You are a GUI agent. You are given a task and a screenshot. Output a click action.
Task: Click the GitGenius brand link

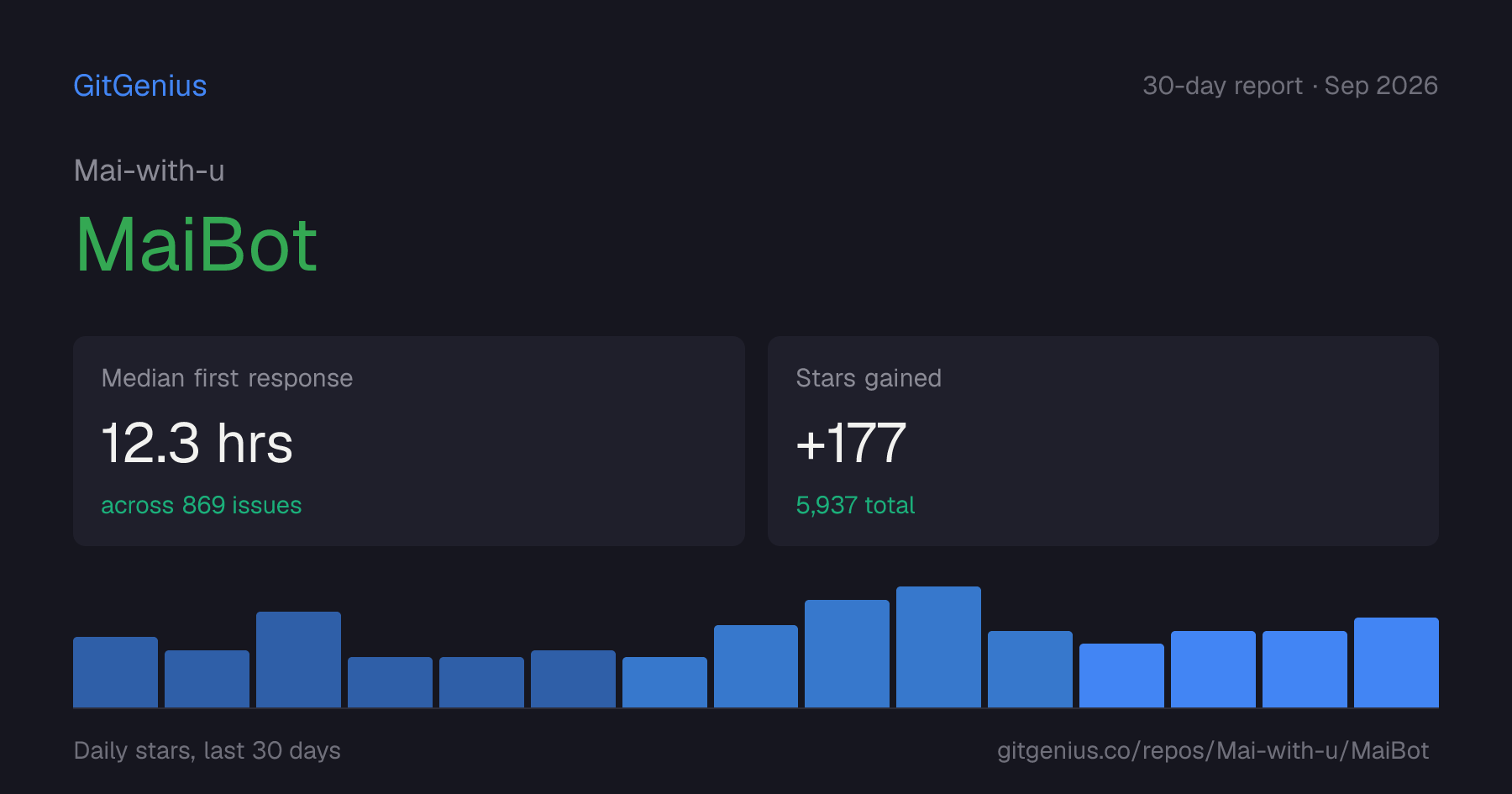[140, 86]
